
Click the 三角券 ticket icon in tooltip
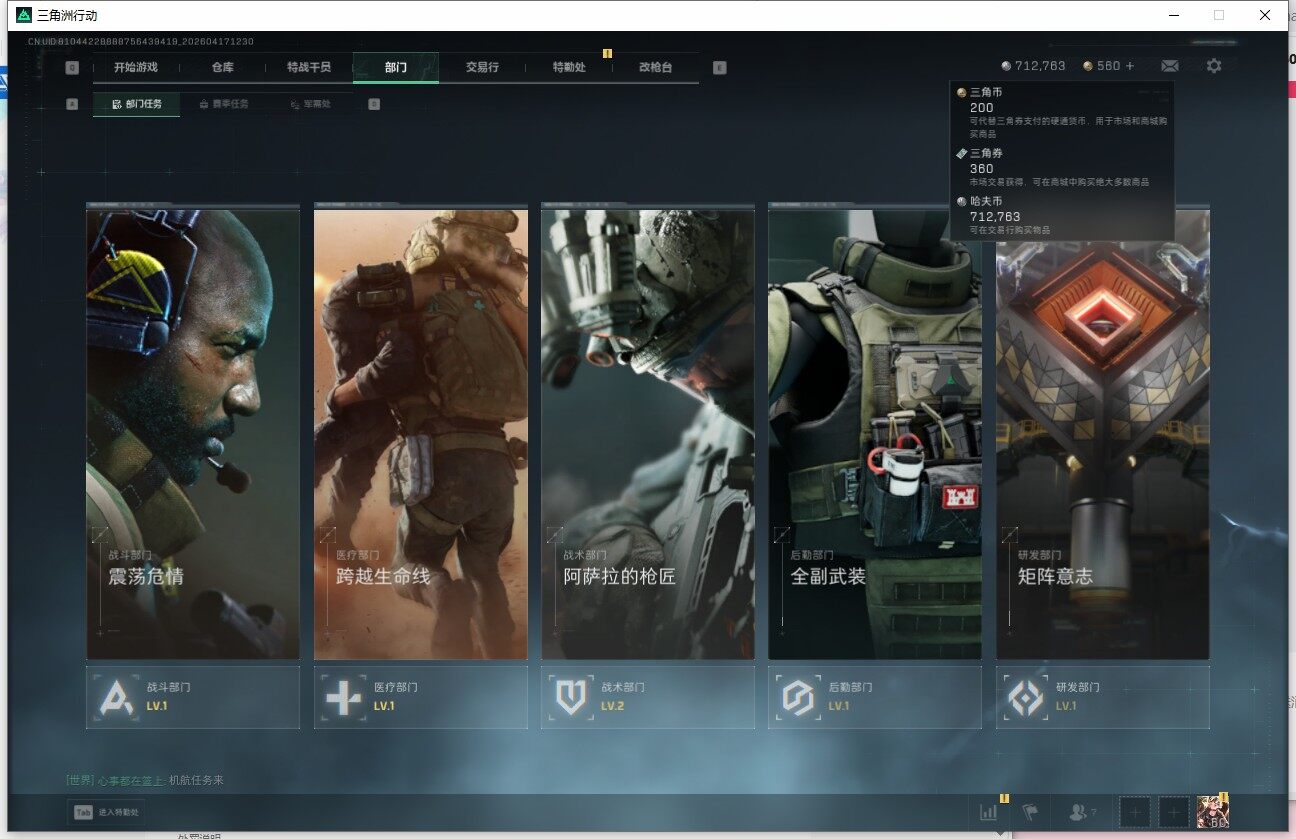point(962,153)
